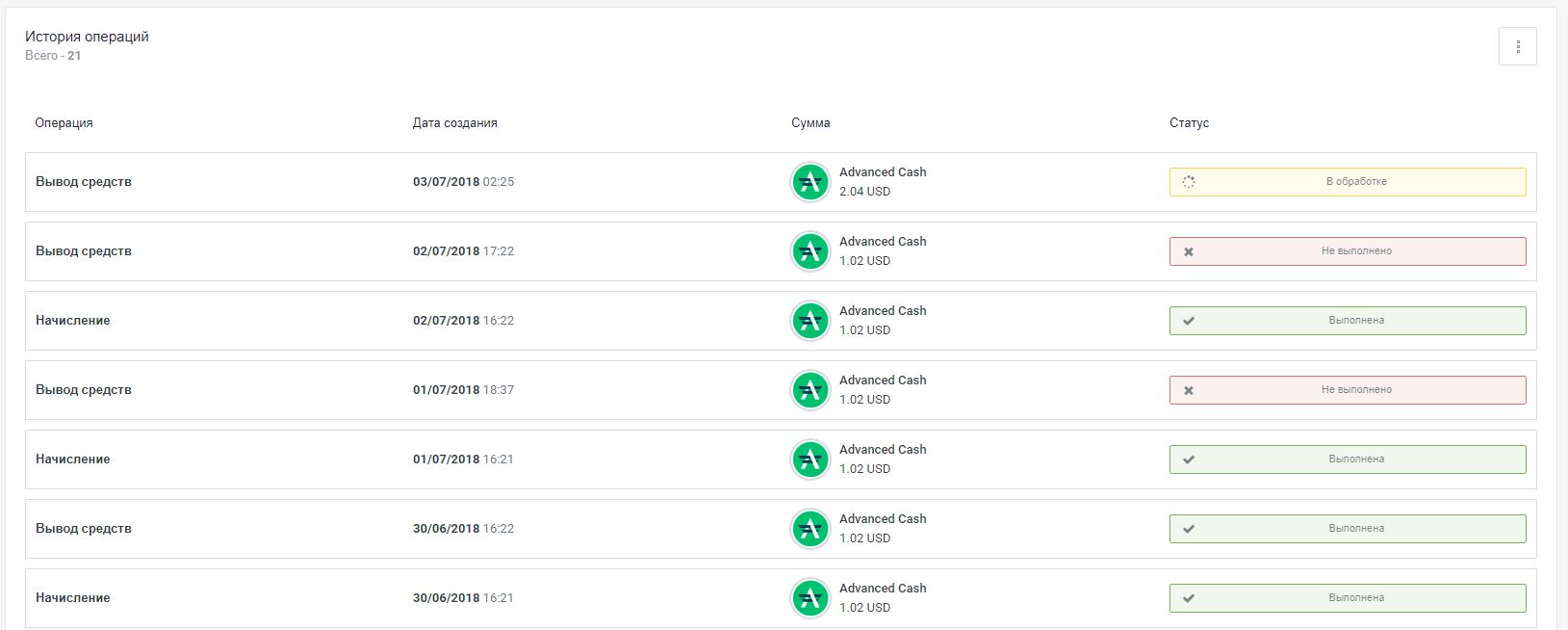
Task: Click the date 02/07/2018 17:22
Action: [463, 251]
